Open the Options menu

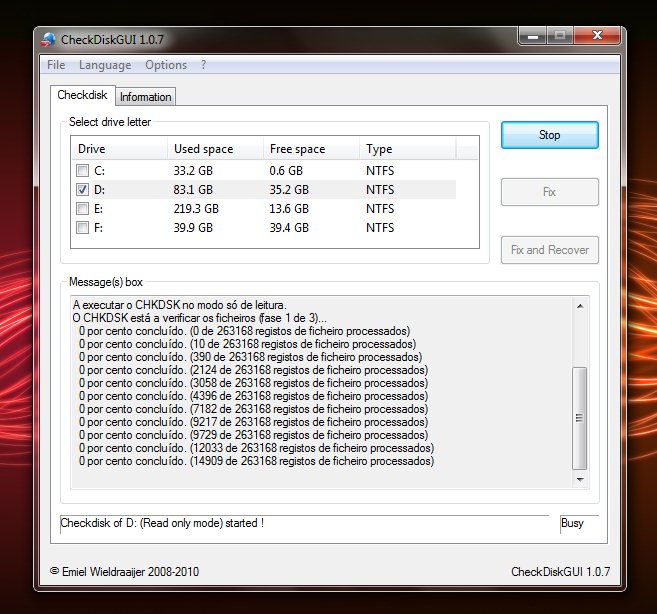(166, 65)
